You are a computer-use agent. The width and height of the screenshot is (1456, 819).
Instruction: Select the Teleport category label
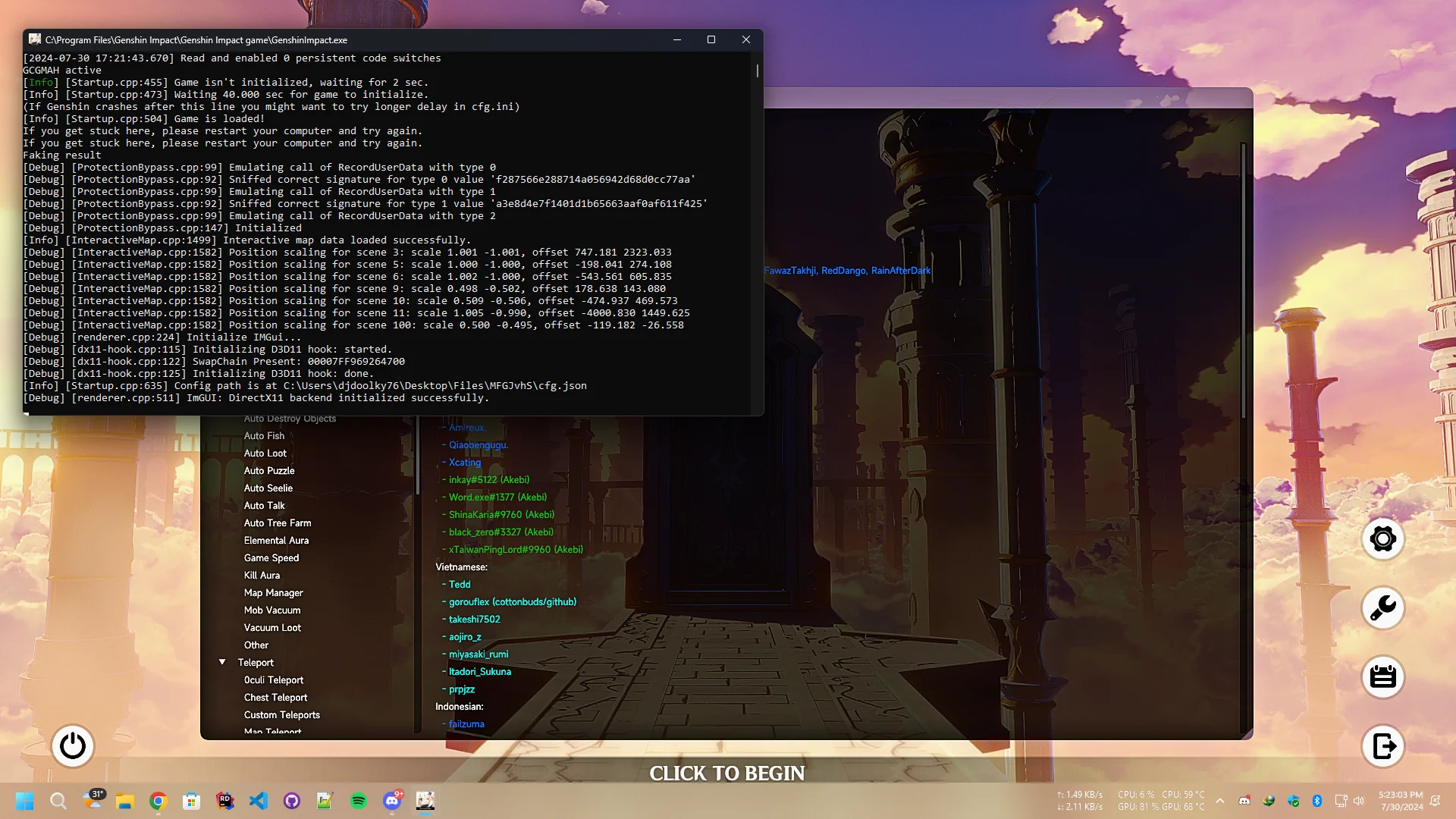(x=256, y=663)
